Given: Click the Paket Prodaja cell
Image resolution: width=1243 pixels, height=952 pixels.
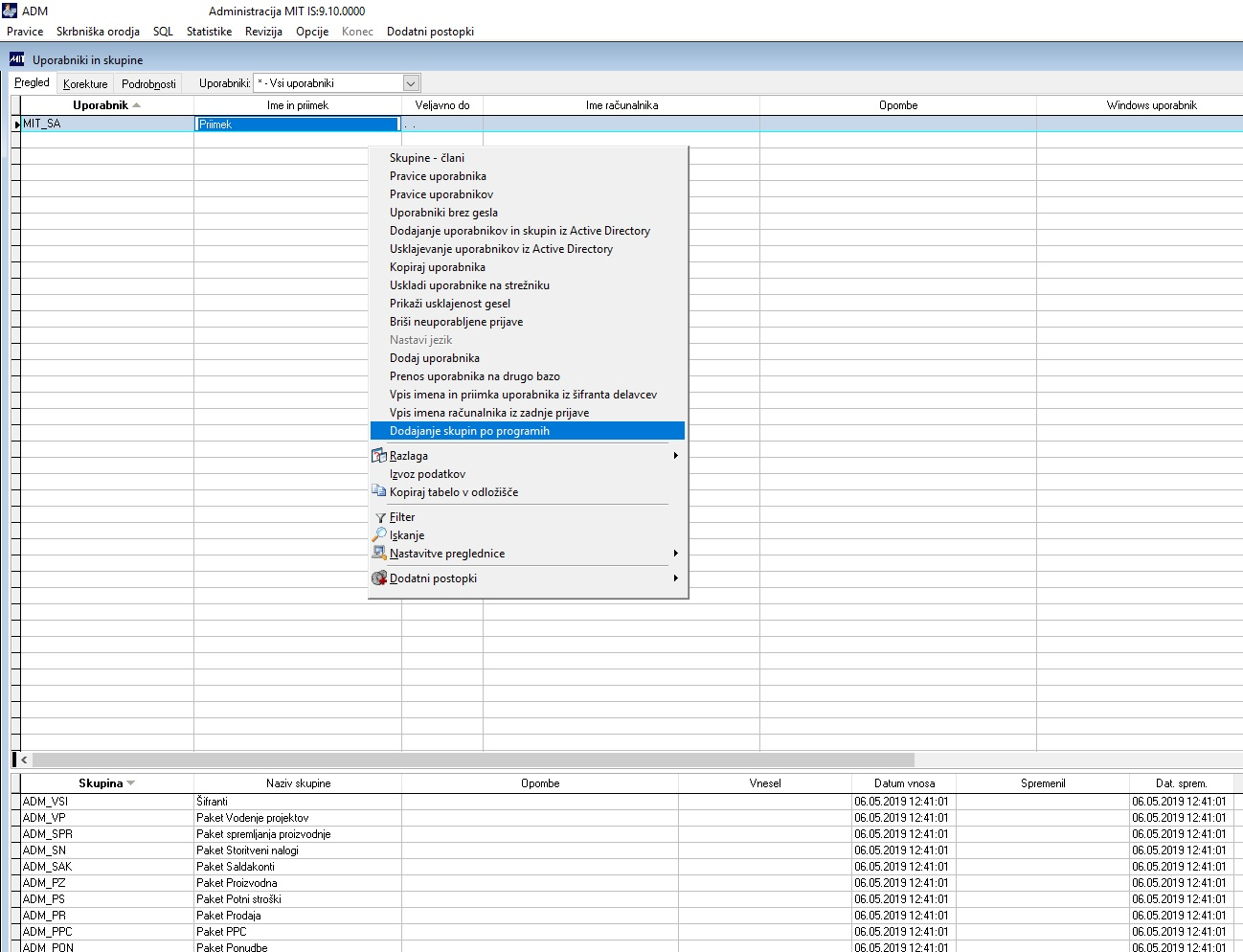Looking at the screenshot, I should (298, 916).
